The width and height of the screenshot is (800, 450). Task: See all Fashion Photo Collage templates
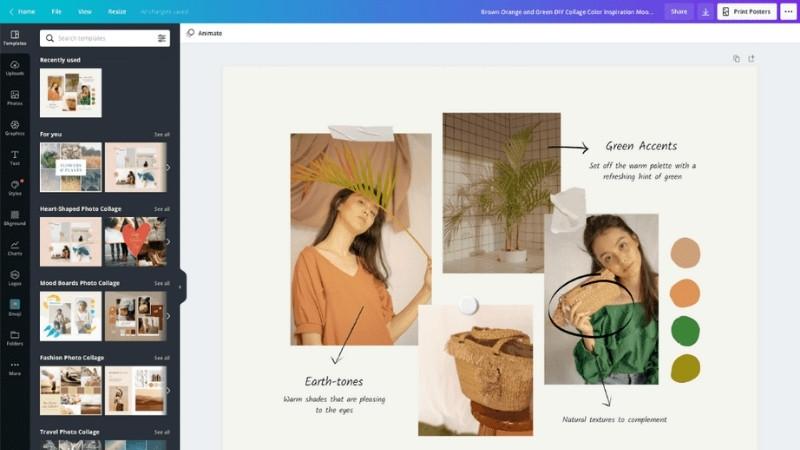pos(162,358)
